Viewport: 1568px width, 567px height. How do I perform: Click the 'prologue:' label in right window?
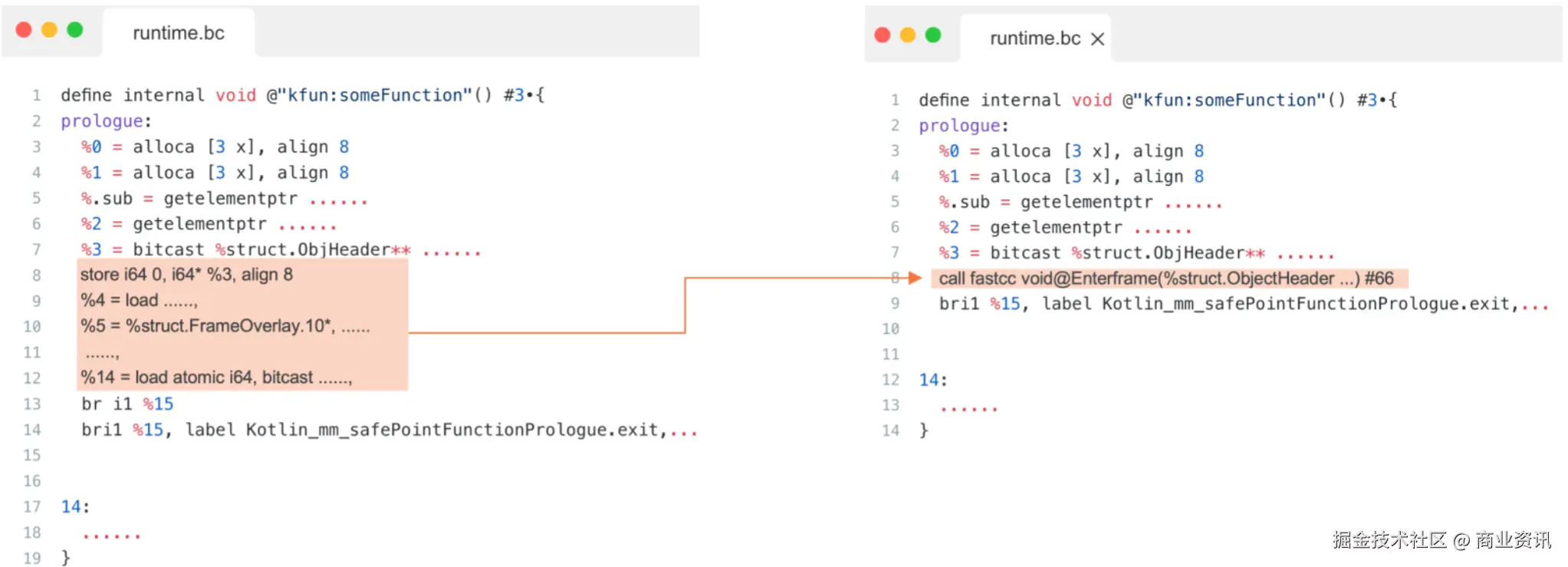pos(964,126)
